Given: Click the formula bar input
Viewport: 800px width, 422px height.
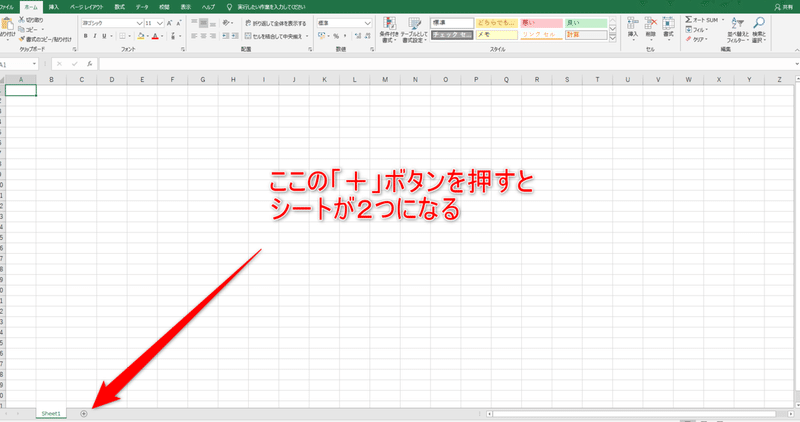Looking at the screenshot, I should click(x=446, y=64).
